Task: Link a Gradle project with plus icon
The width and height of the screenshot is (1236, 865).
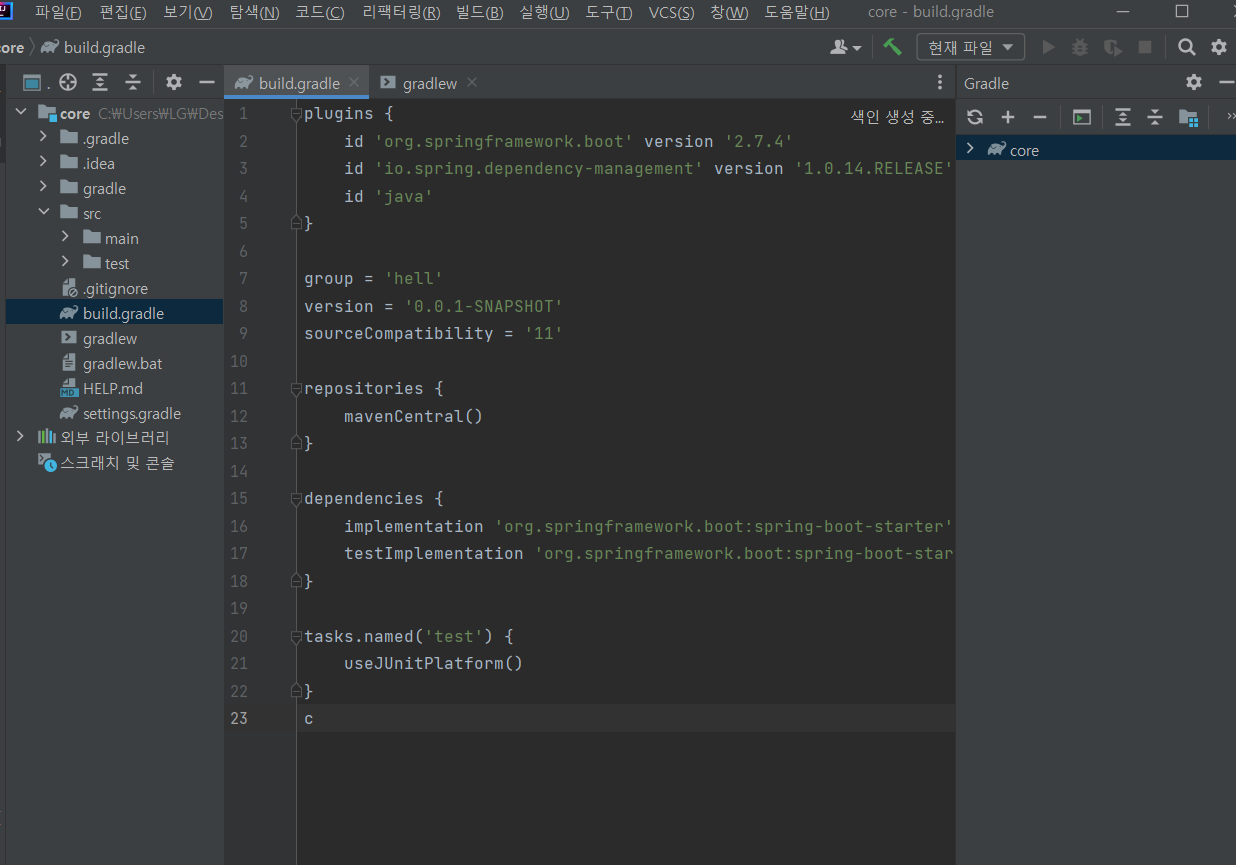Action: point(1008,117)
